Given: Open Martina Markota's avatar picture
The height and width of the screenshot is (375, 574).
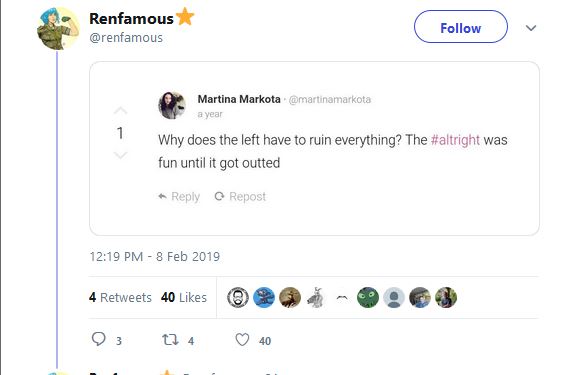Looking at the screenshot, I should pyautogui.click(x=172, y=105).
